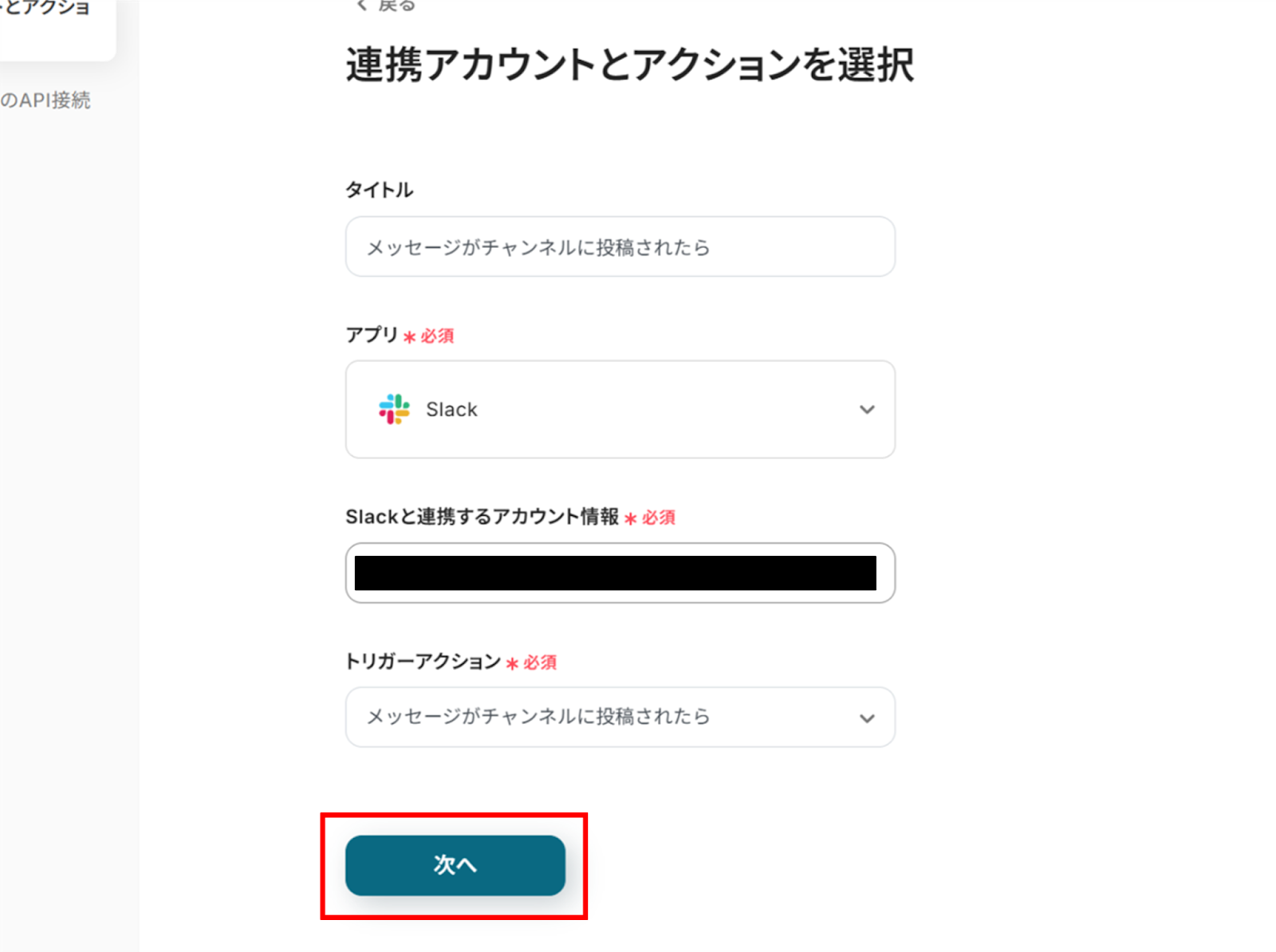Click the Slackと連携するアカウント情報 label
Image resolution: width=1276 pixels, height=952 pixels.
[x=482, y=517]
